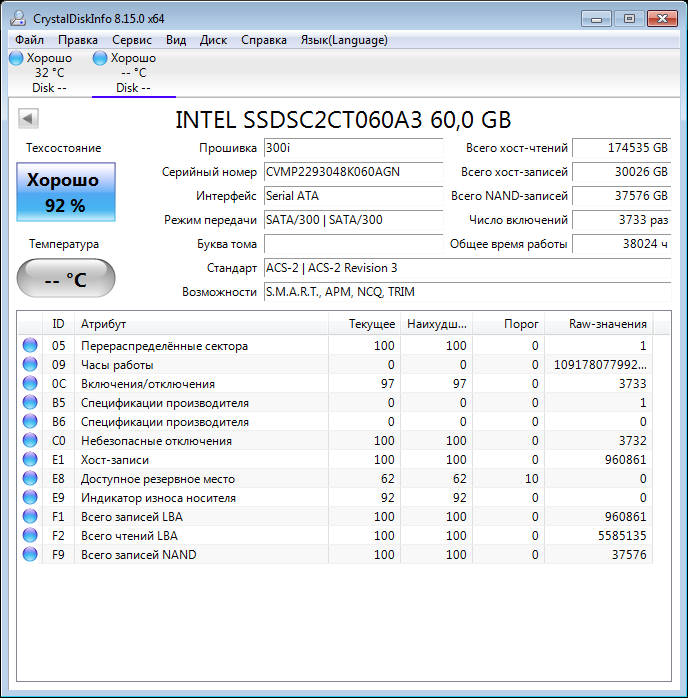Select row Хост-записи

pos(336,459)
